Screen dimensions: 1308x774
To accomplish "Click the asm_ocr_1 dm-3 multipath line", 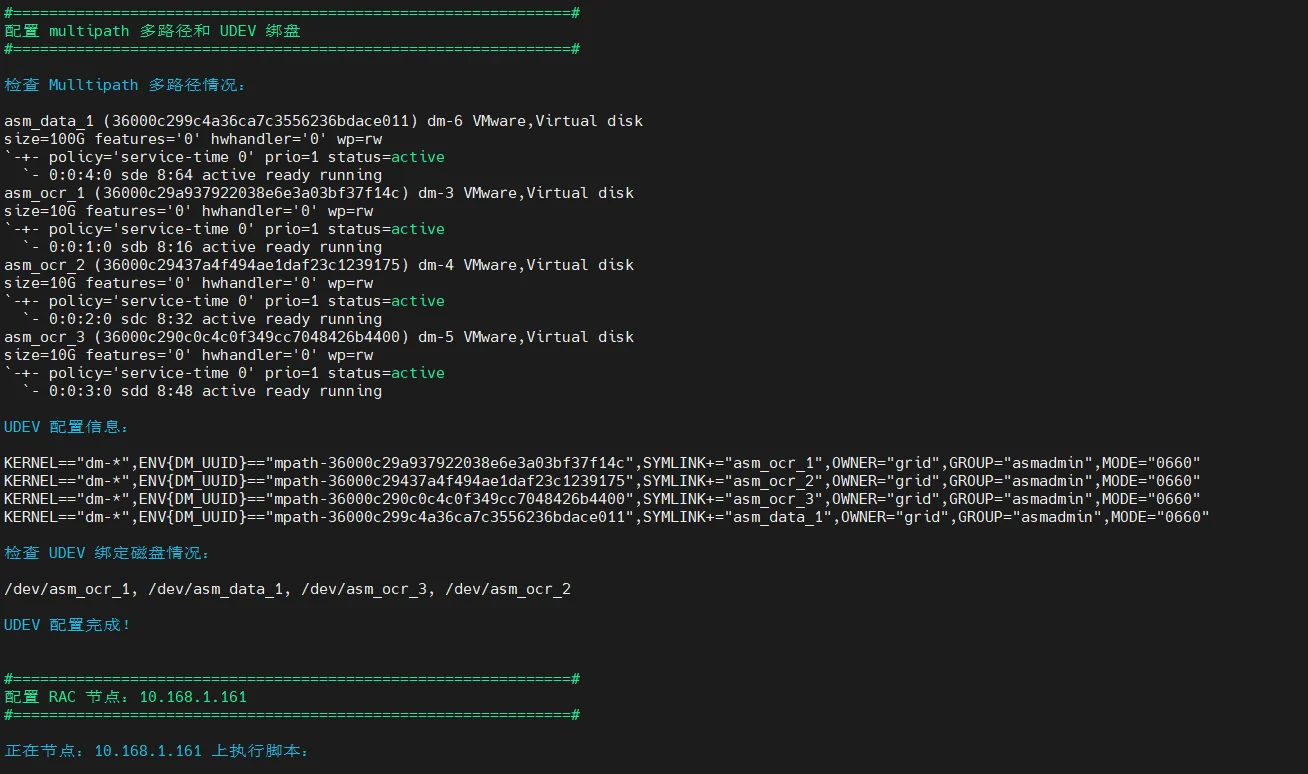I will (x=319, y=193).
